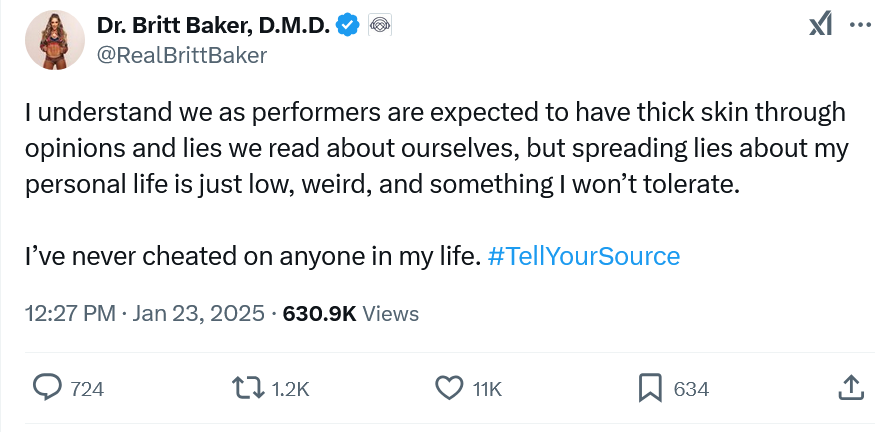
Task: Click the affiliate badge beside verified checkmark
Action: (380, 26)
